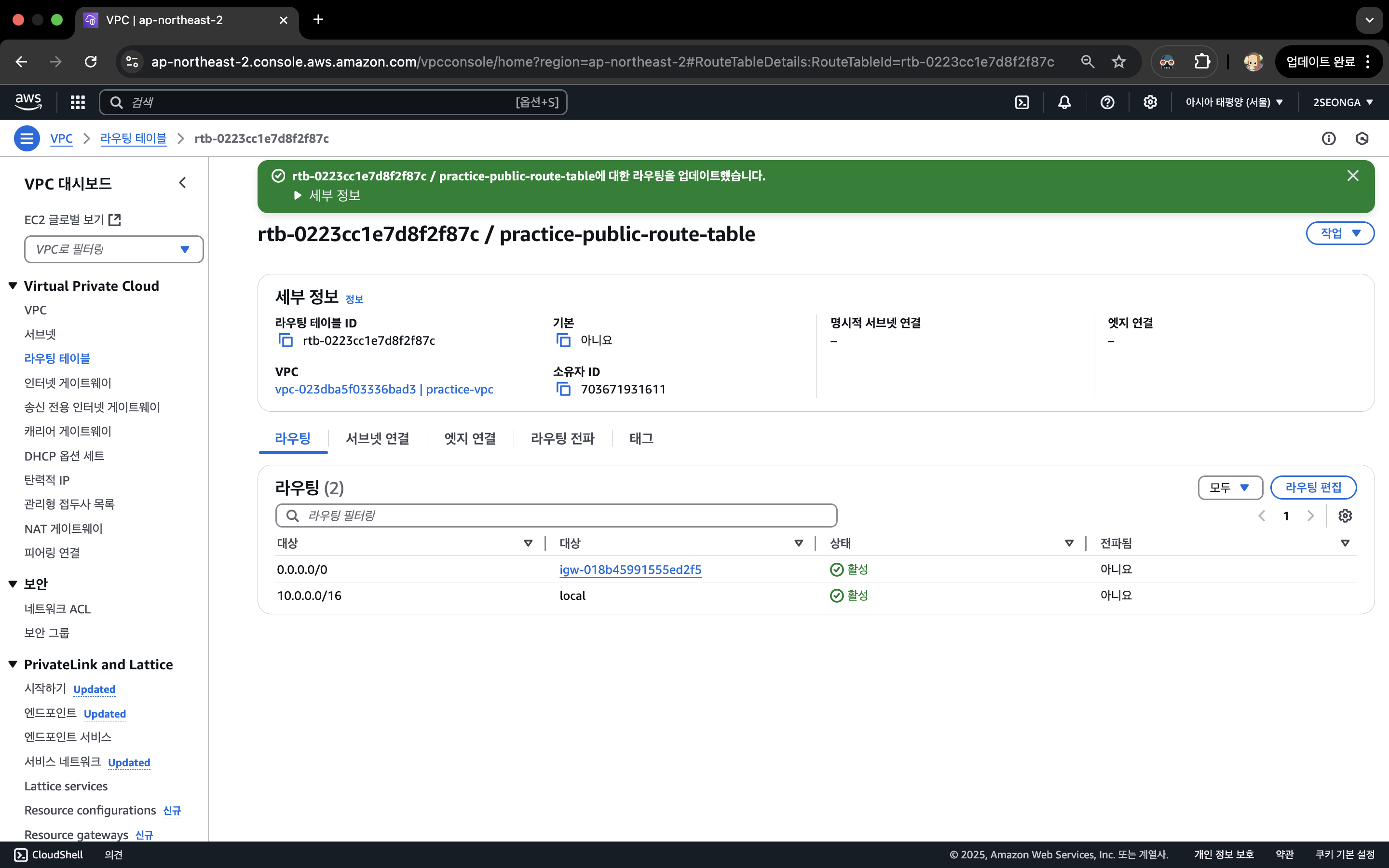Copy the routing table ID
This screenshot has width=1389, height=868.
point(285,340)
